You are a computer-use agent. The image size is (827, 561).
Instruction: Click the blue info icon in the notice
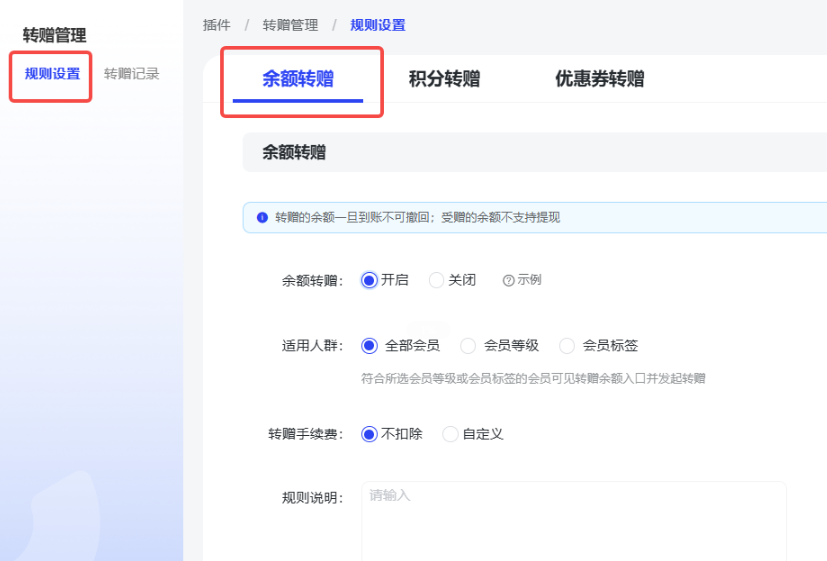pyautogui.click(x=262, y=217)
